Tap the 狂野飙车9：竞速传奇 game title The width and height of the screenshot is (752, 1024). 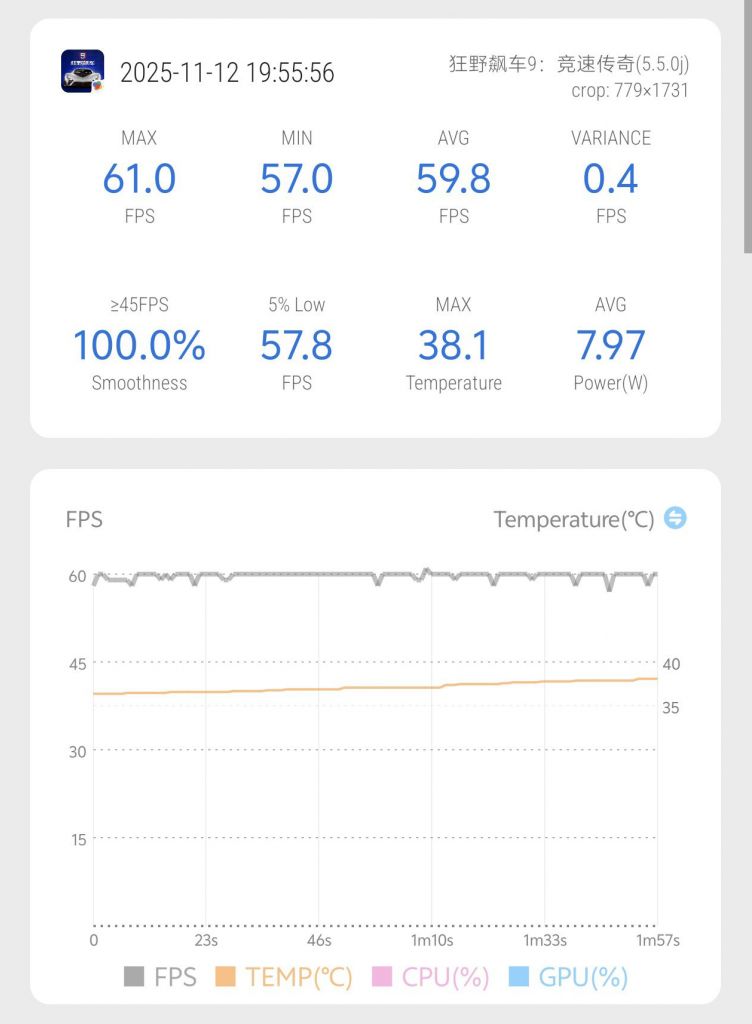[568, 65]
